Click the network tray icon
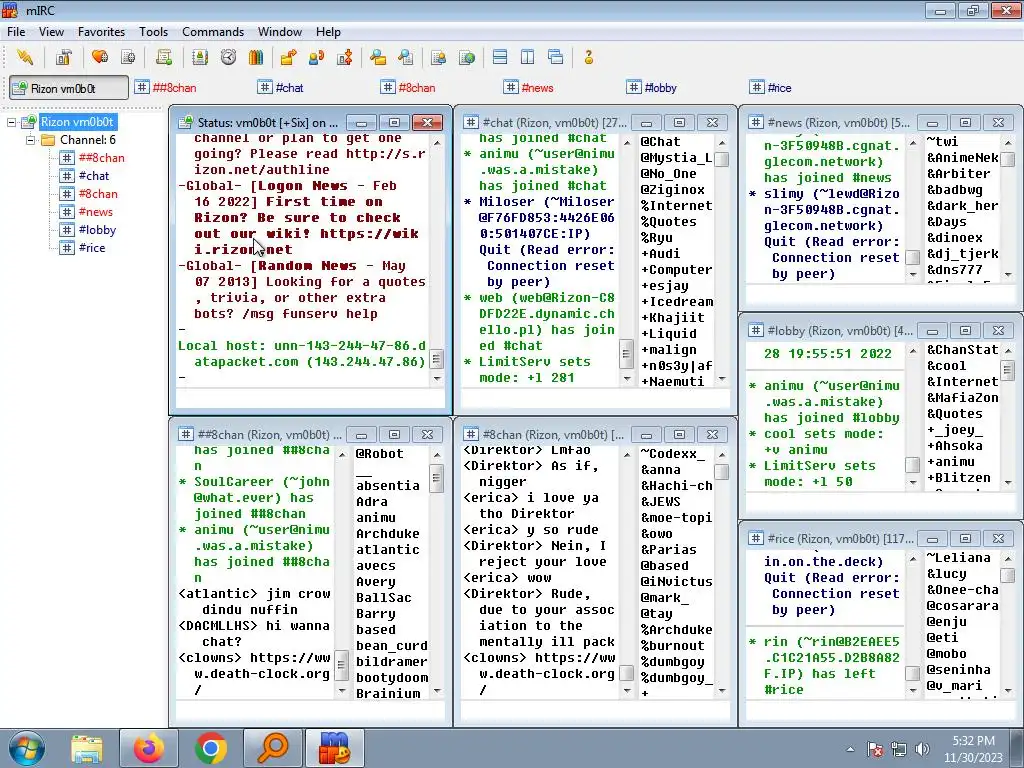The image size is (1024, 768). pos(899,749)
